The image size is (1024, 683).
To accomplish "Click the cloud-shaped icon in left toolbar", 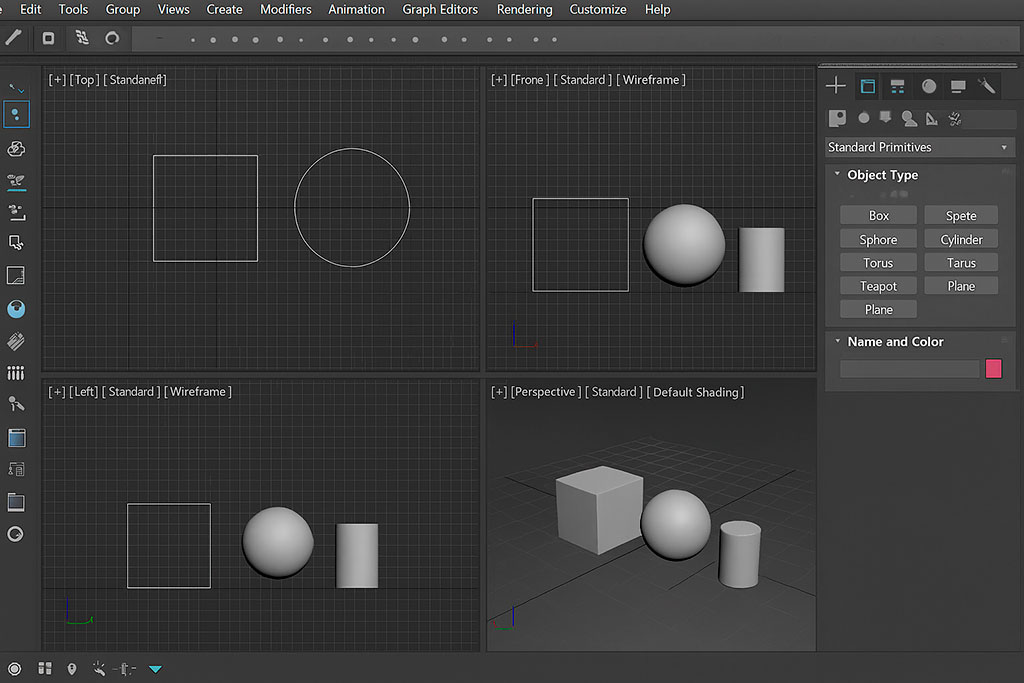I will 16,149.
